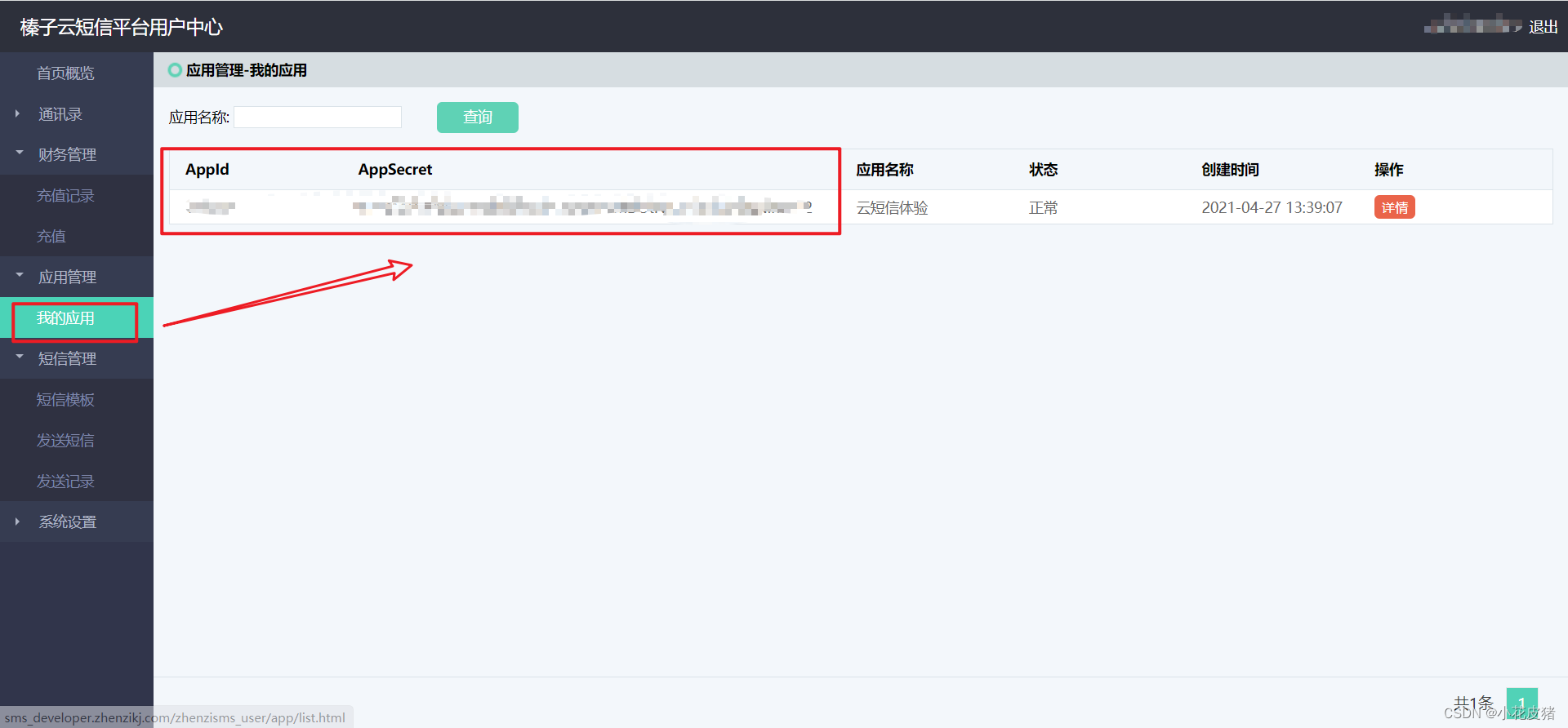Click the 详情 button for 云短信体验
Viewport: 1568px width, 728px height.
tap(1394, 207)
